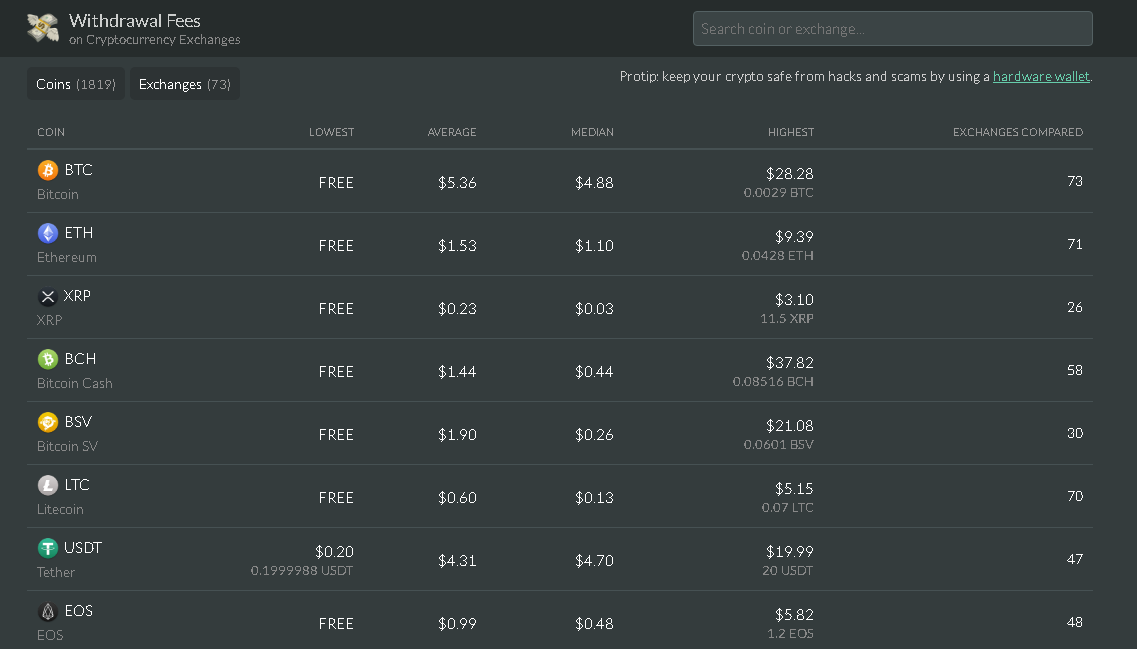Screen dimensions: 1137x649
Task: Open the BCH ticker link
Action: (80, 359)
